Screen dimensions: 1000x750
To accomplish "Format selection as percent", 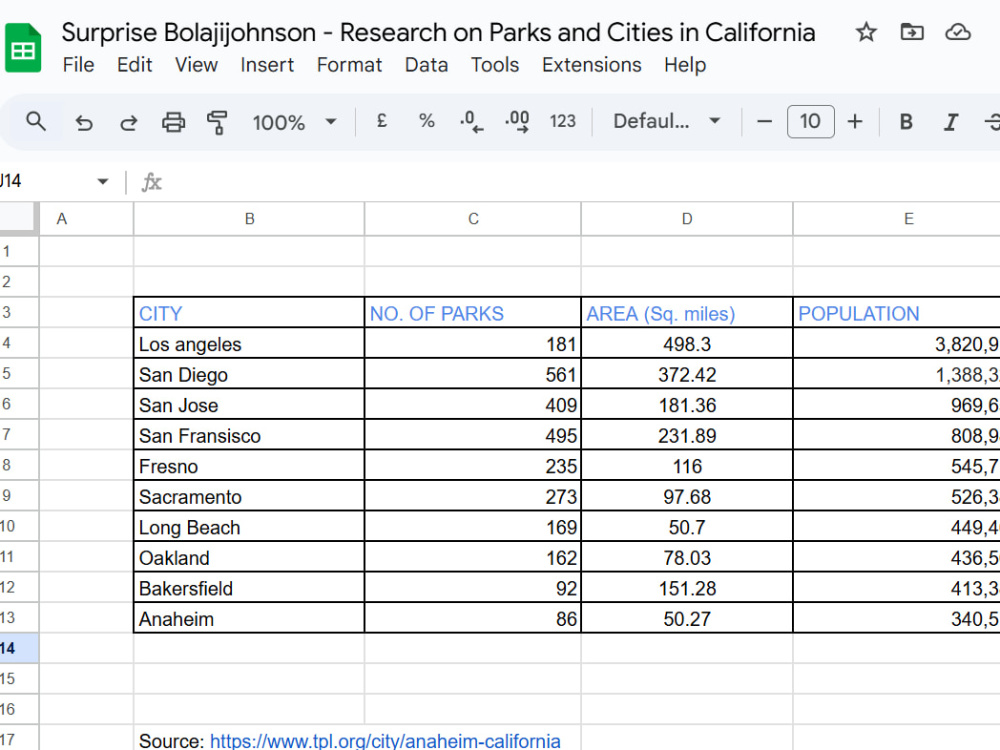I will [x=427, y=121].
